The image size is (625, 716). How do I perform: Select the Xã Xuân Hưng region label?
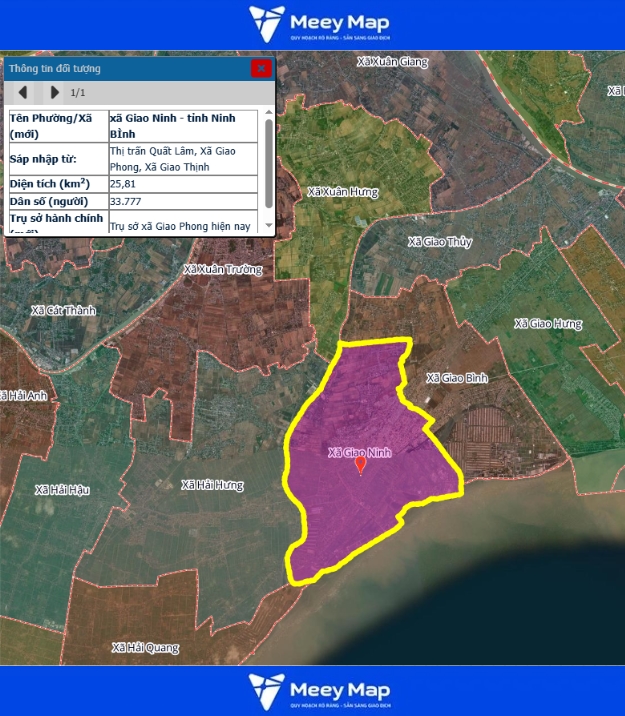click(x=341, y=191)
